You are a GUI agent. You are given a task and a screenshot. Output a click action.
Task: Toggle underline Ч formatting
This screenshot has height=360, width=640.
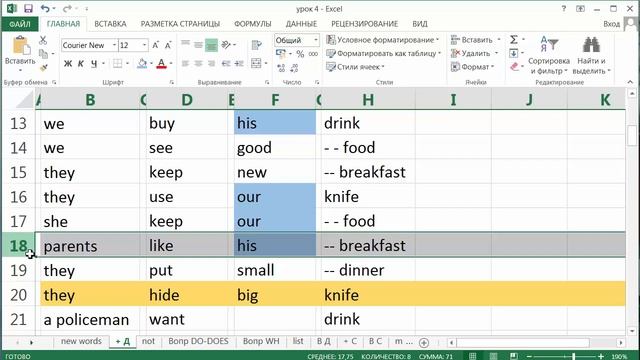tap(94, 63)
